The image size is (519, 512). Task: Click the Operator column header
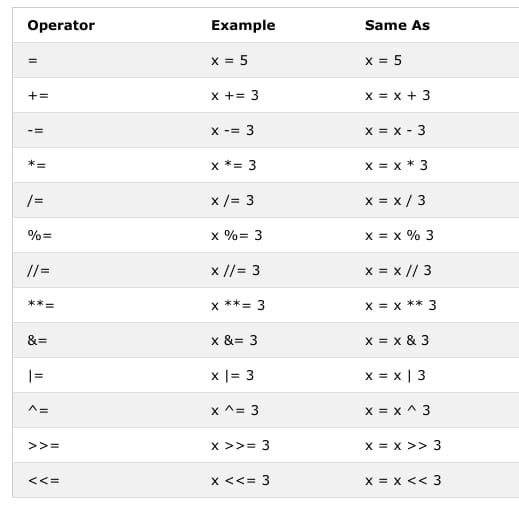[x=61, y=25]
